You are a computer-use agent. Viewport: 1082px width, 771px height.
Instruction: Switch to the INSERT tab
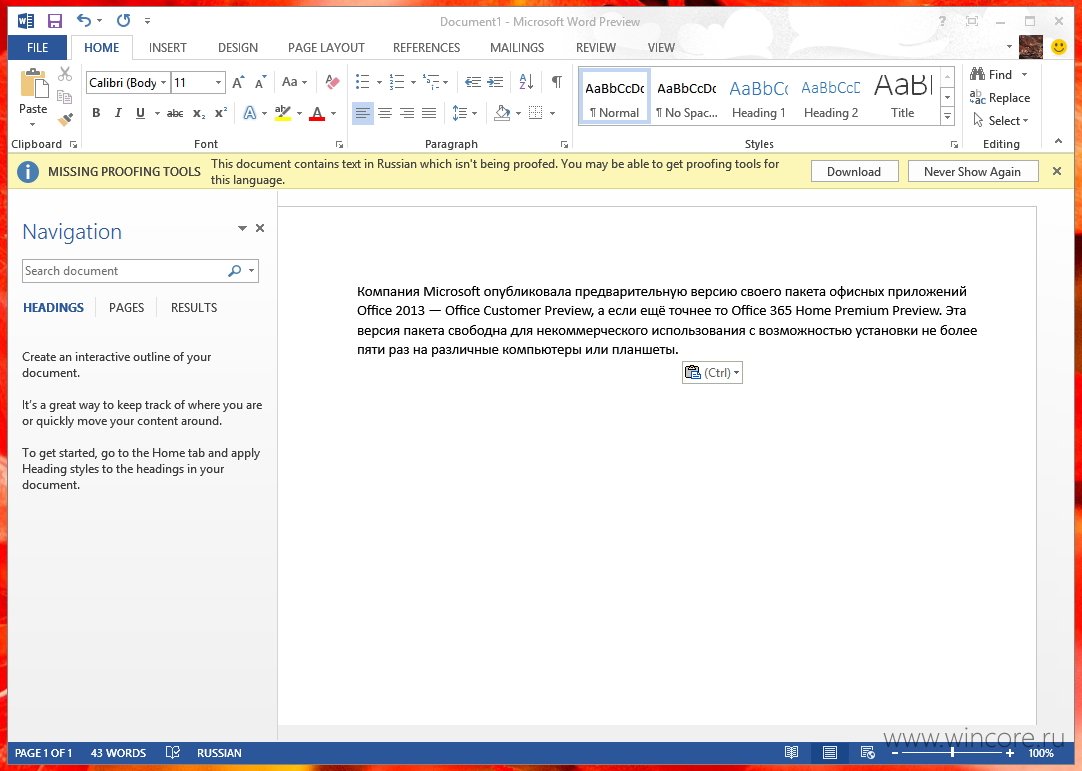tap(168, 48)
